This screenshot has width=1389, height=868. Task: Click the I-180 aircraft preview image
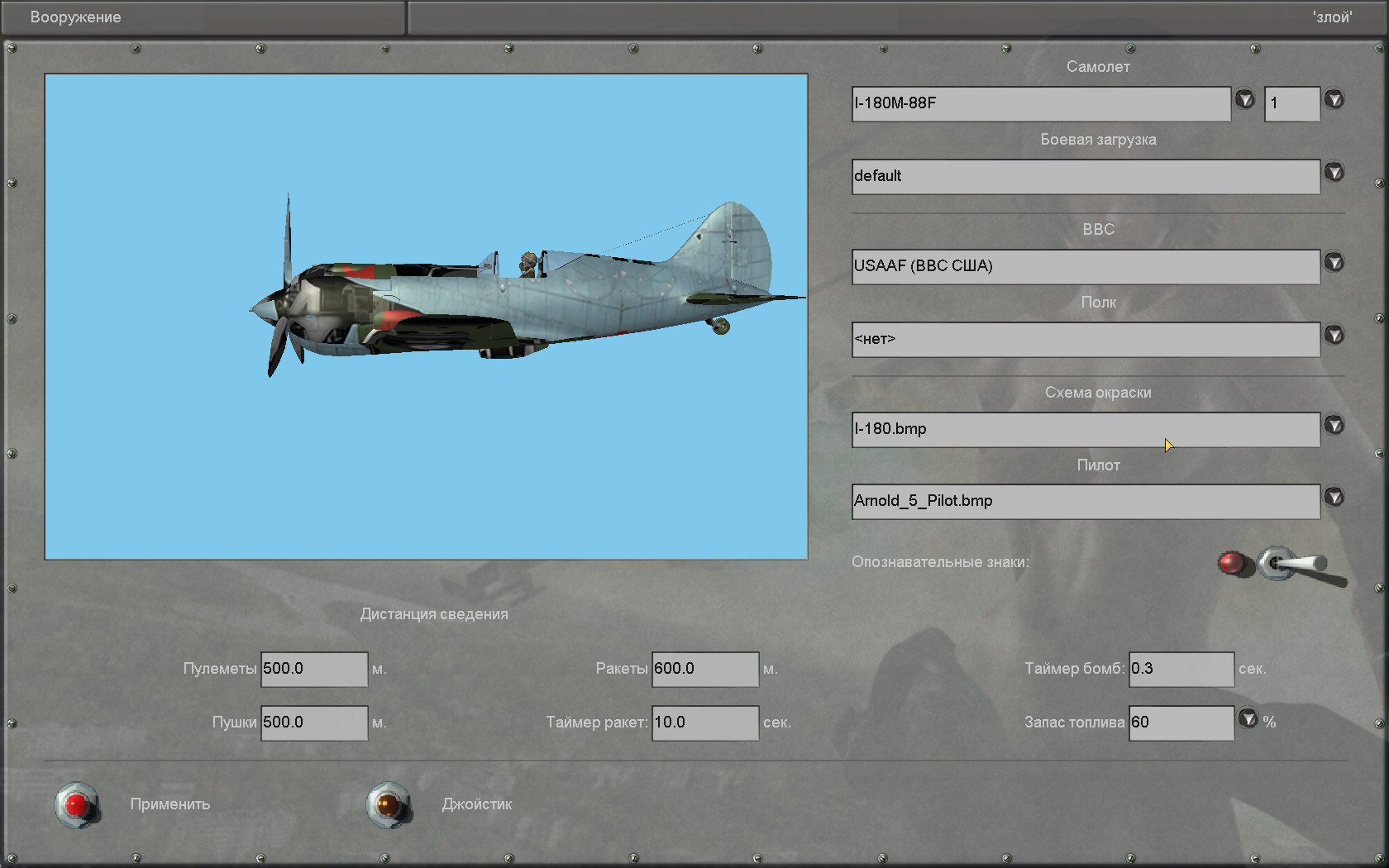coord(426,317)
